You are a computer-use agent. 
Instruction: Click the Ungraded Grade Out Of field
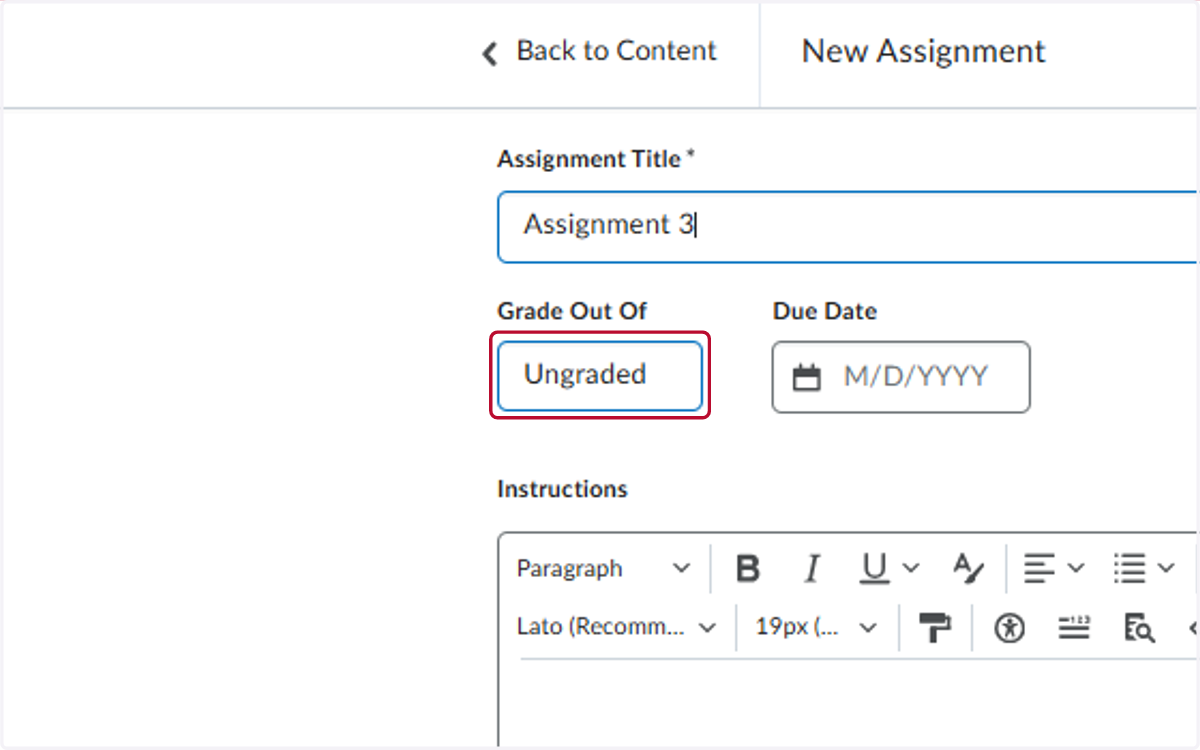tap(600, 376)
